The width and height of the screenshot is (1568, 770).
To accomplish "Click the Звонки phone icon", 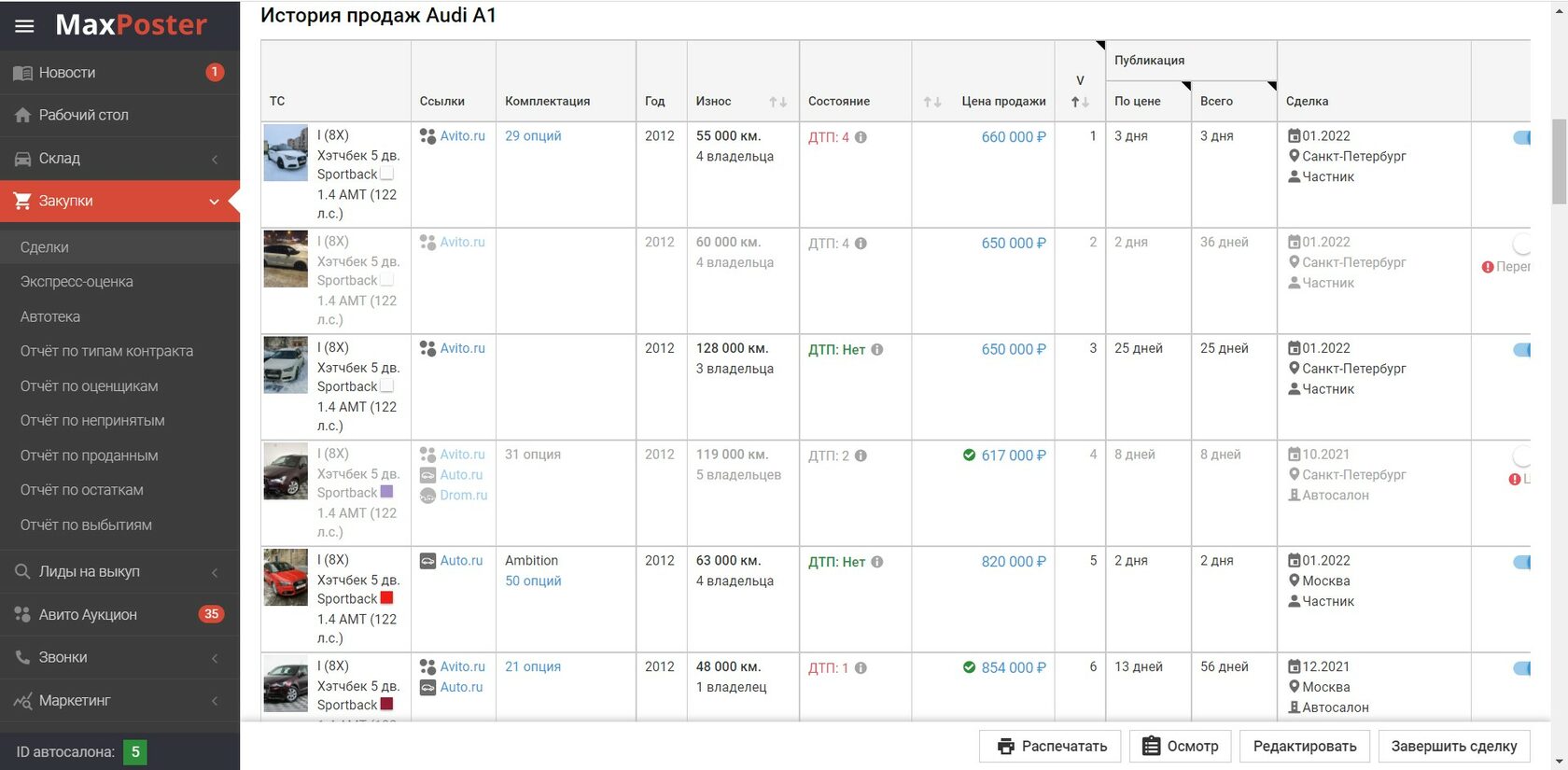I will pyautogui.click(x=23, y=657).
